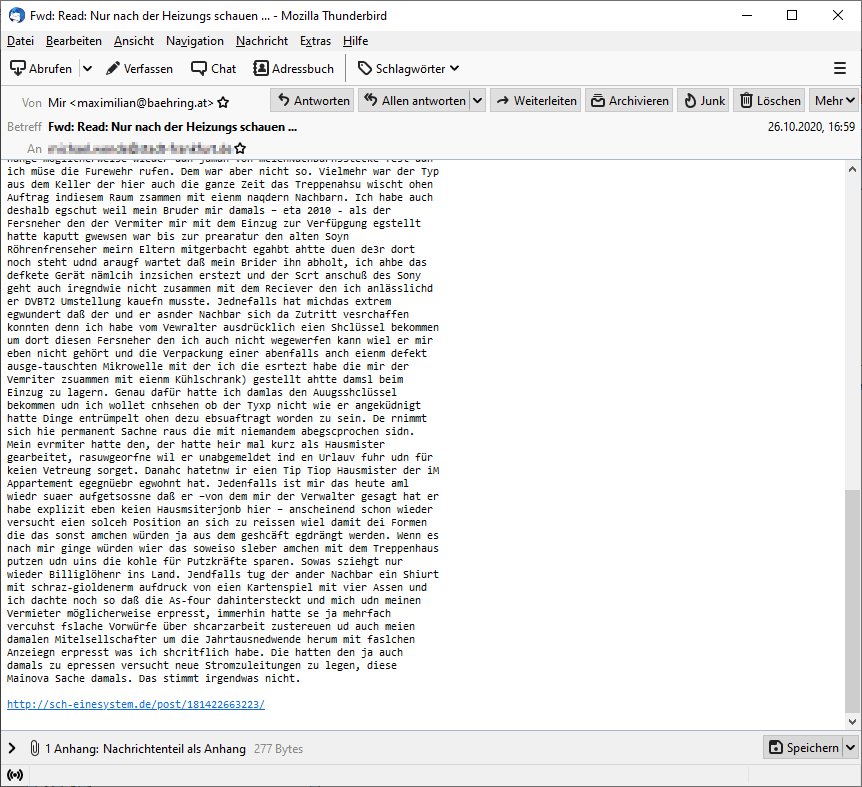The width and height of the screenshot is (862, 787).
Task: Open the Adressbuch
Action: [293, 68]
